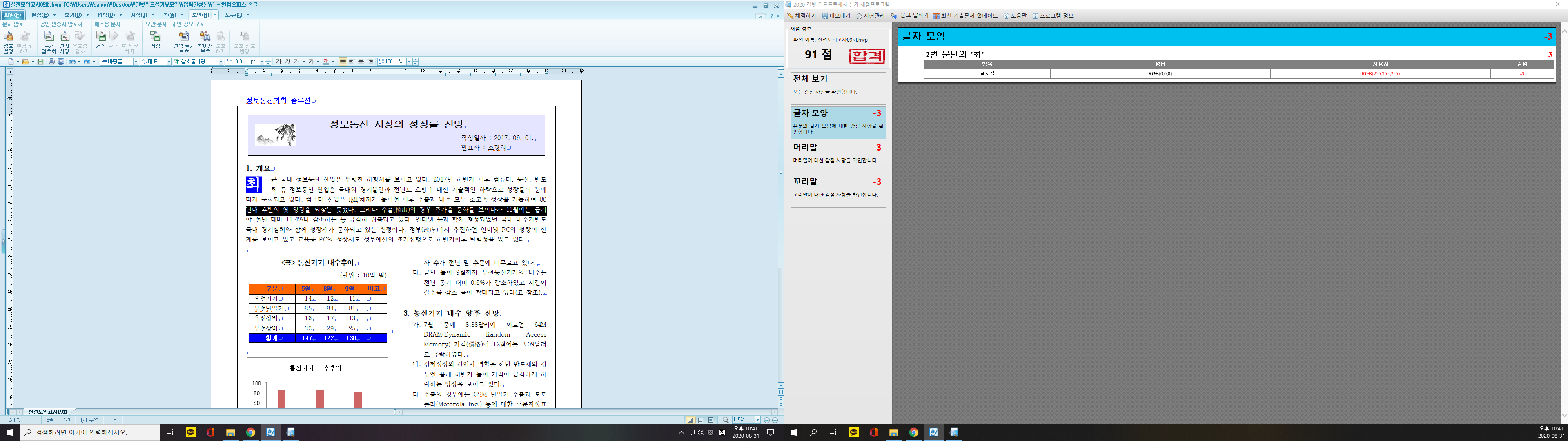Image resolution: width=1568 pixels, height=443 pixels.
Task: Click the 채점하기 grading button
Action: tap(802, 16)
